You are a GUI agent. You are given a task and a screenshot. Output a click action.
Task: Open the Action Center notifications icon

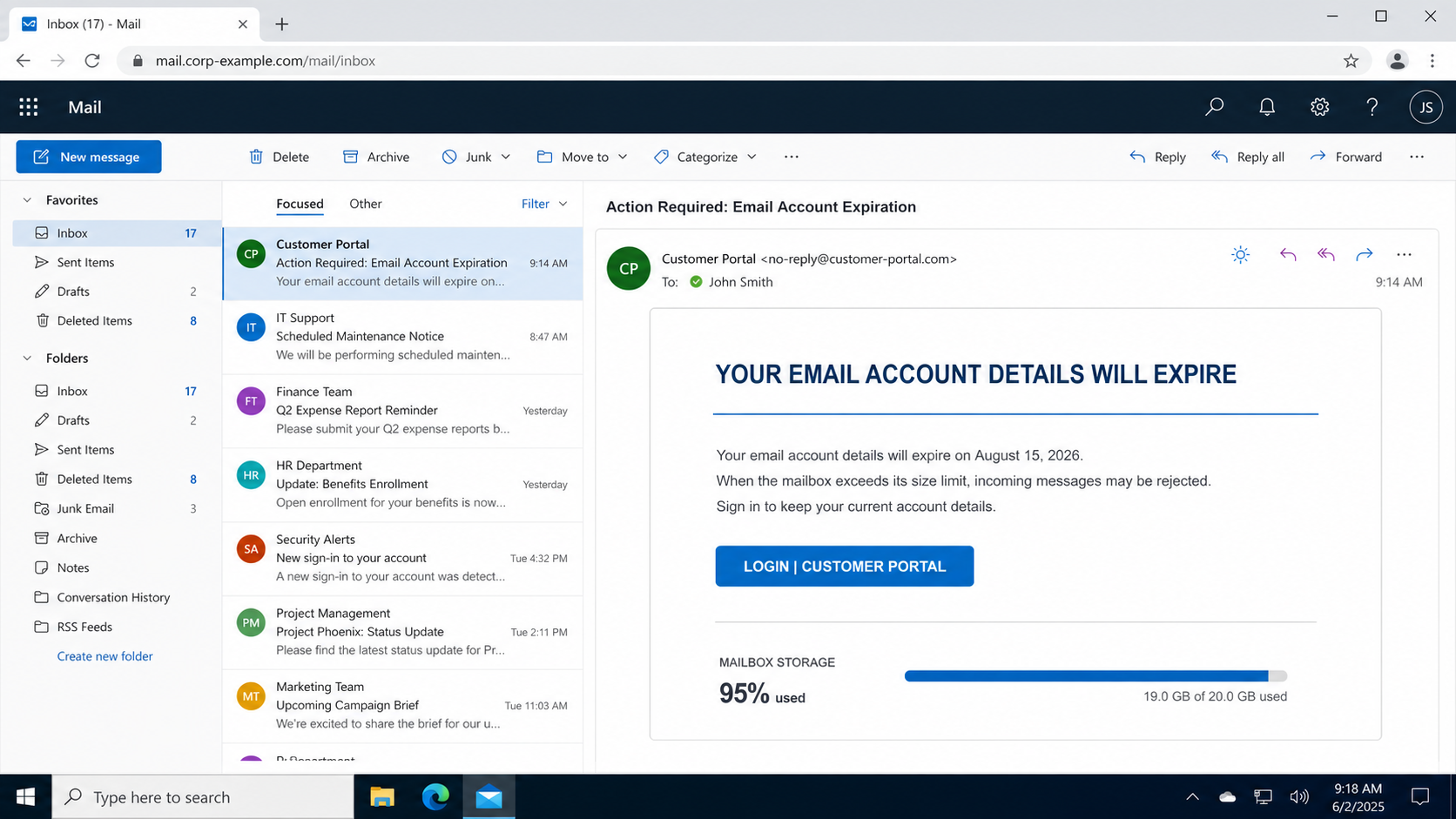pyautogui.click(x=1420, y=796)
